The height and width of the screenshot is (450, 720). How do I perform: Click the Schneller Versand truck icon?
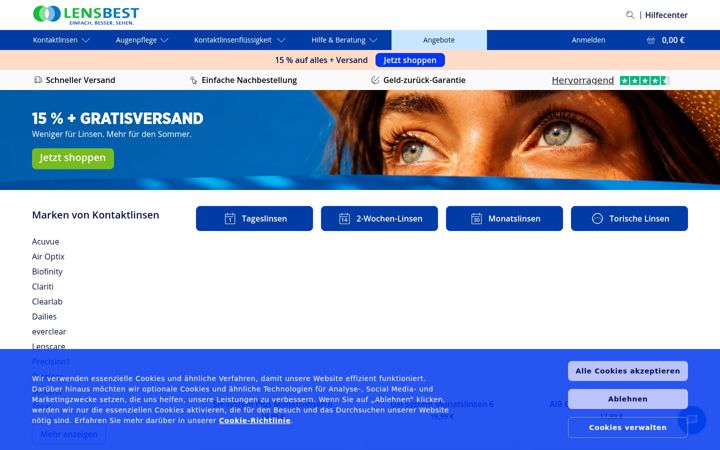pos(38,80)
